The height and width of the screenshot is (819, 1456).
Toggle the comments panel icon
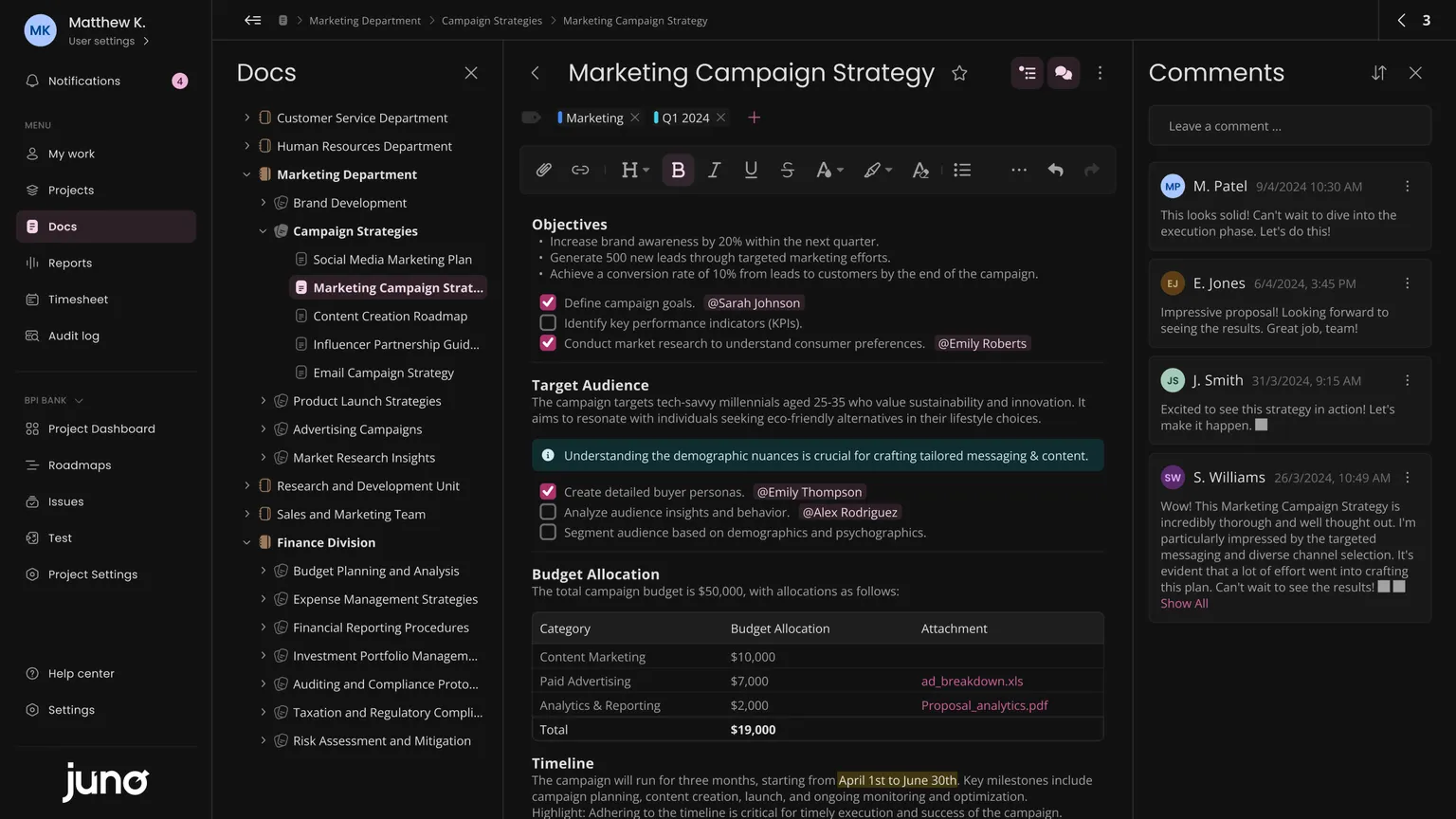pyautogui.click(x=1064, y=73)
